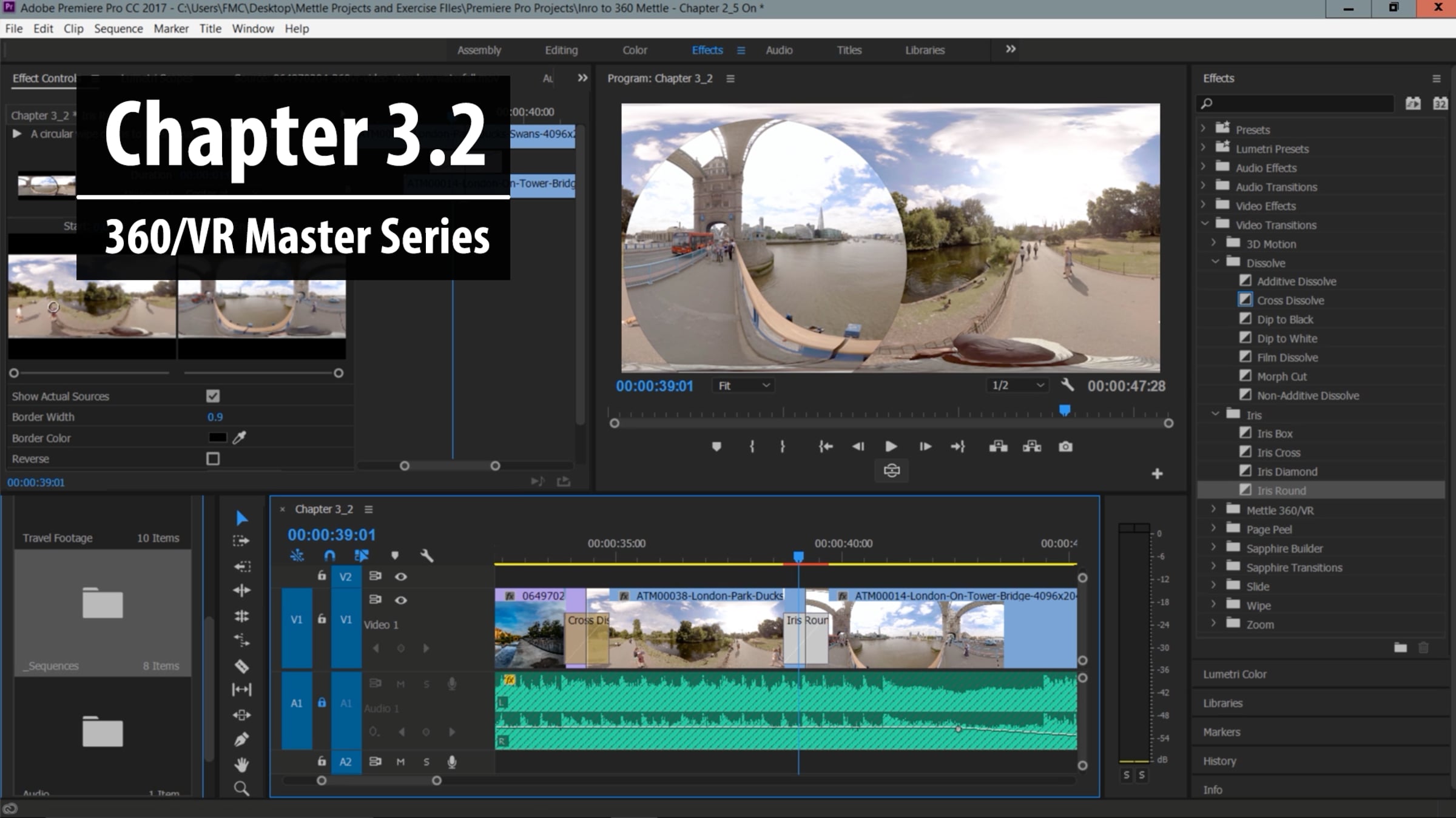Toggle Linked Selection in timeline
1456x818 pixels.
point(362,555)
